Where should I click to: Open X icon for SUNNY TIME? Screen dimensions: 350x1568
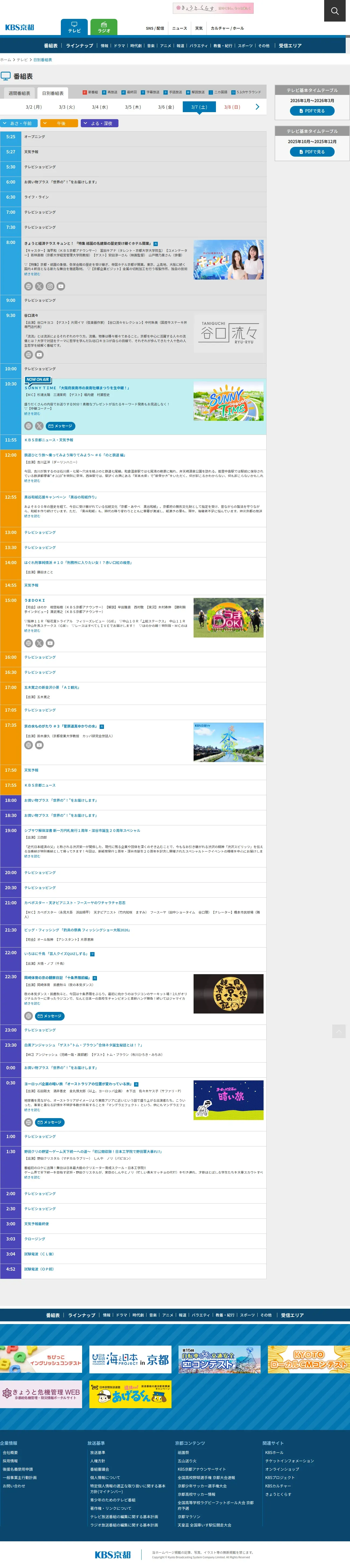(40, 426)
